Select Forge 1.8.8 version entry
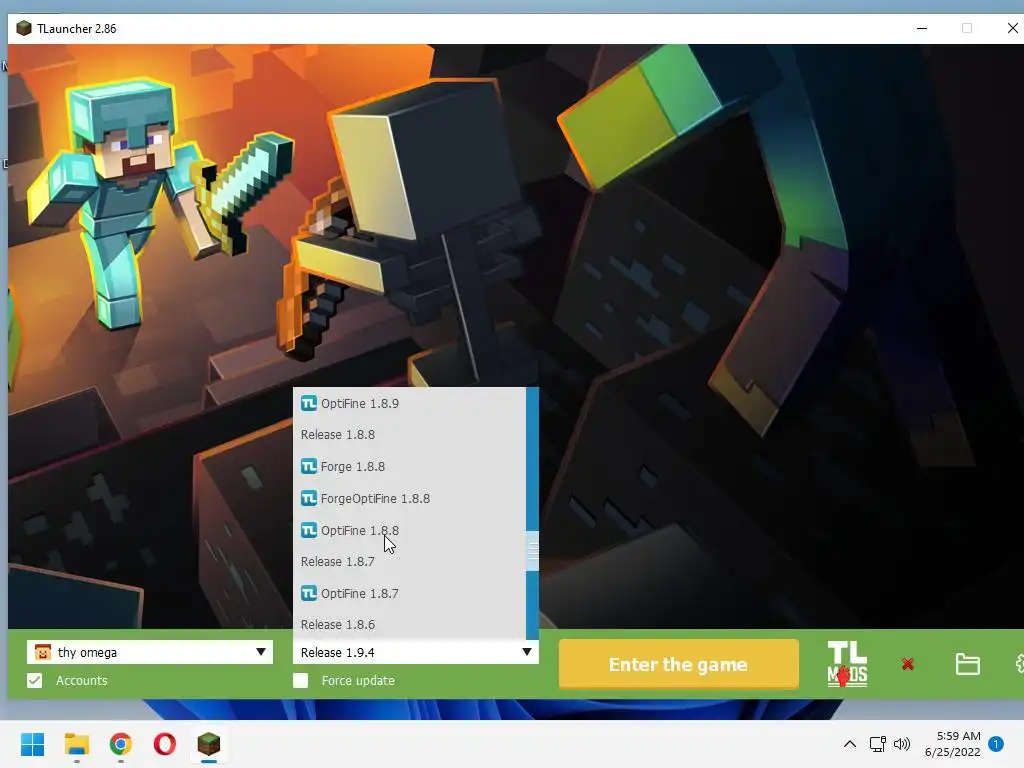 (409, 466)
